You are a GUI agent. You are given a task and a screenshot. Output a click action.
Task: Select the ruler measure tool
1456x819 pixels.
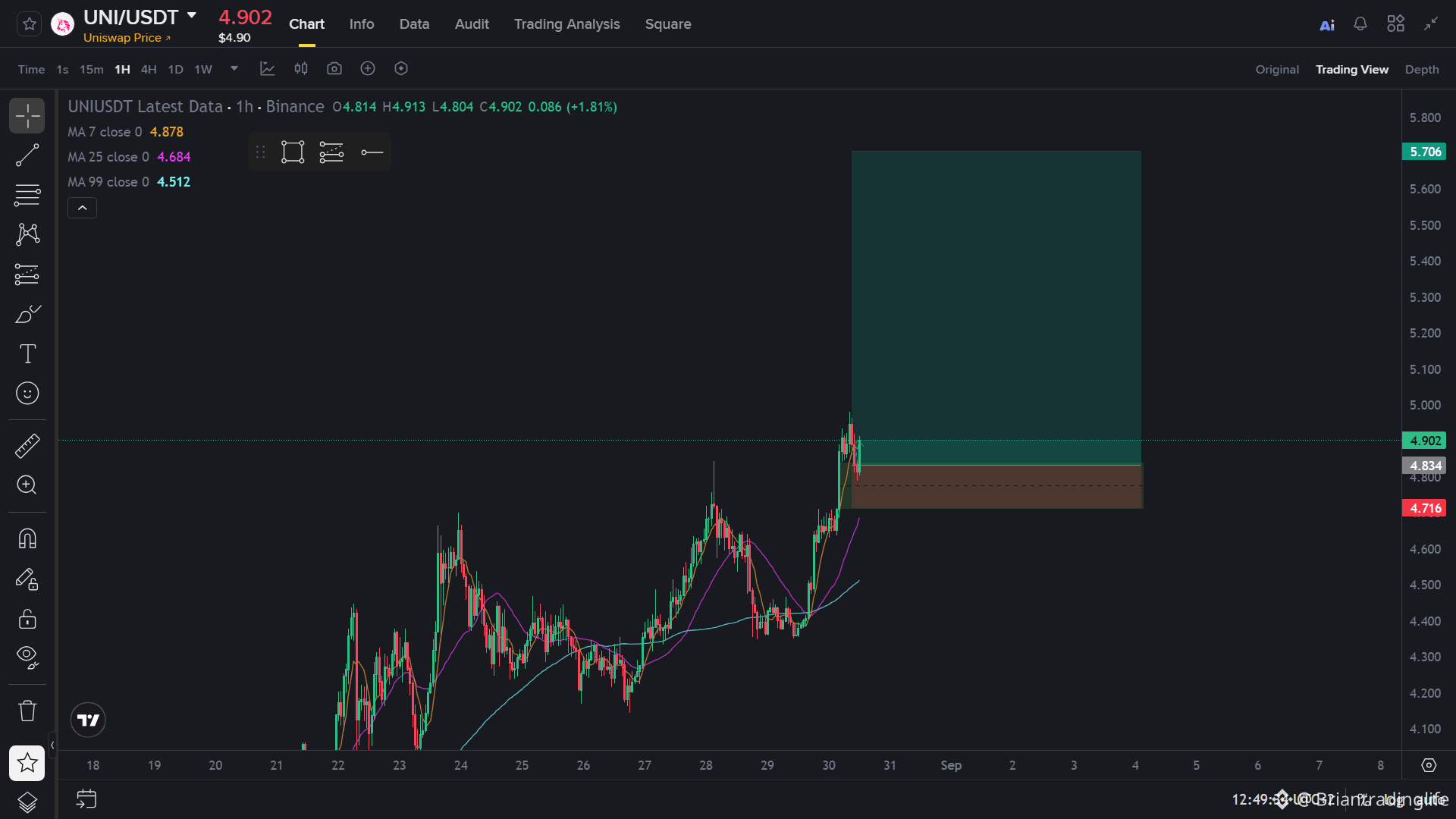pos(27,446)
